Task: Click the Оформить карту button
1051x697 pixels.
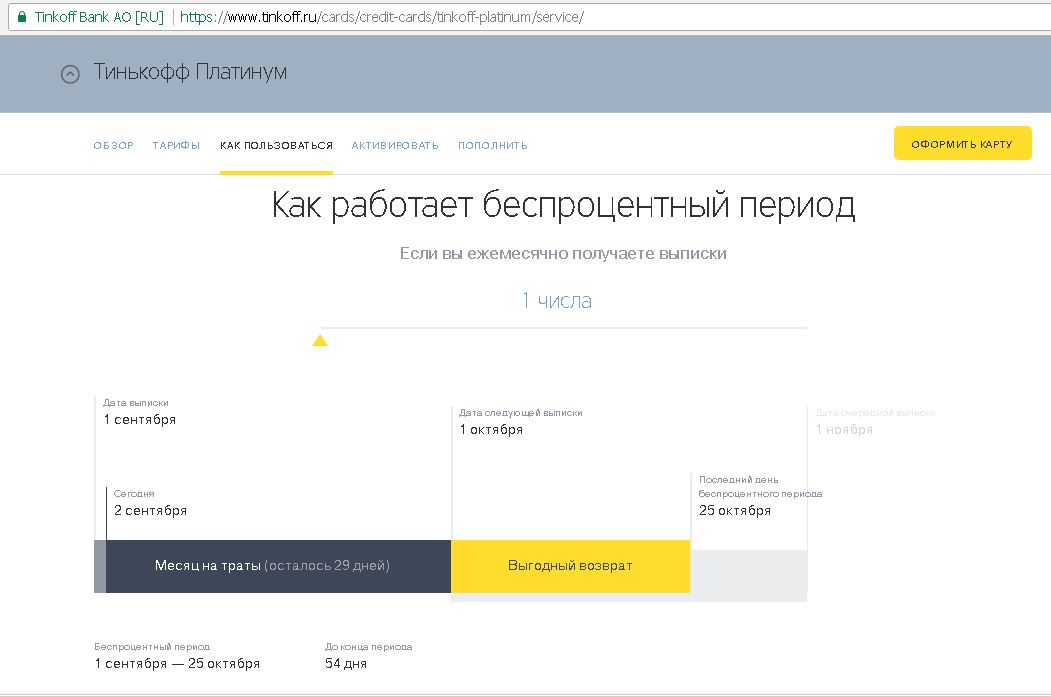Action: click(963, 143)
